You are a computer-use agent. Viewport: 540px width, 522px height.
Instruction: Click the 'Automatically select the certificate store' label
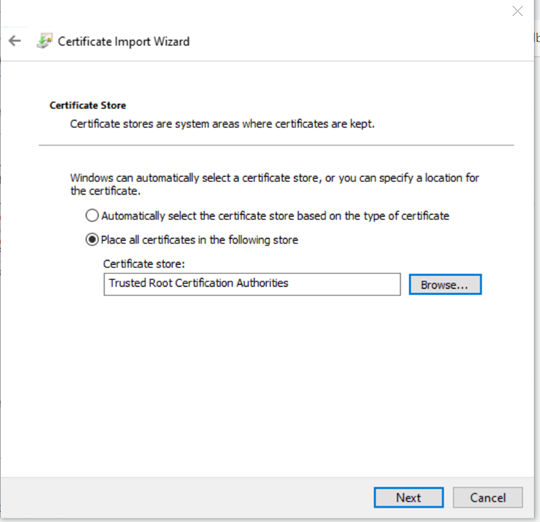275,216
